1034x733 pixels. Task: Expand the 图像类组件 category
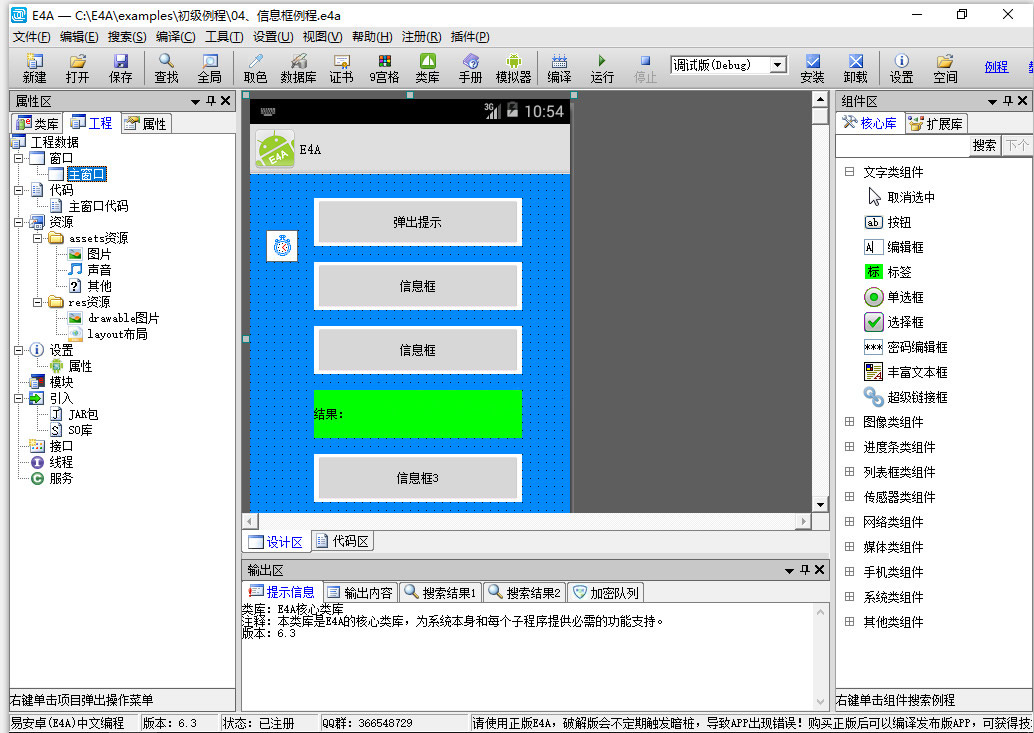click(x=850, y=422)
